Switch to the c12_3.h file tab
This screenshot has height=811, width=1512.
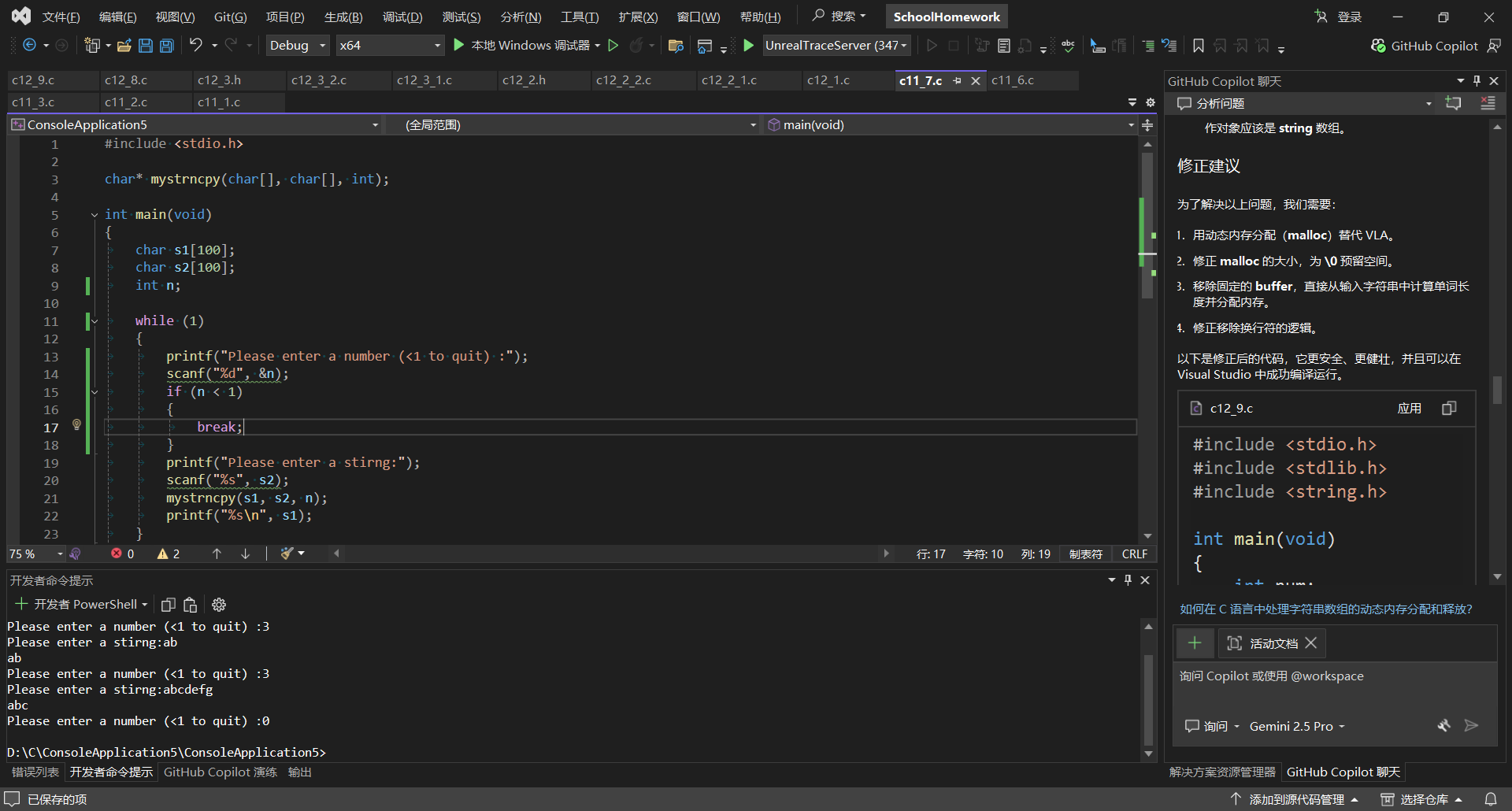pyautogui.click(x=219, y=80)
